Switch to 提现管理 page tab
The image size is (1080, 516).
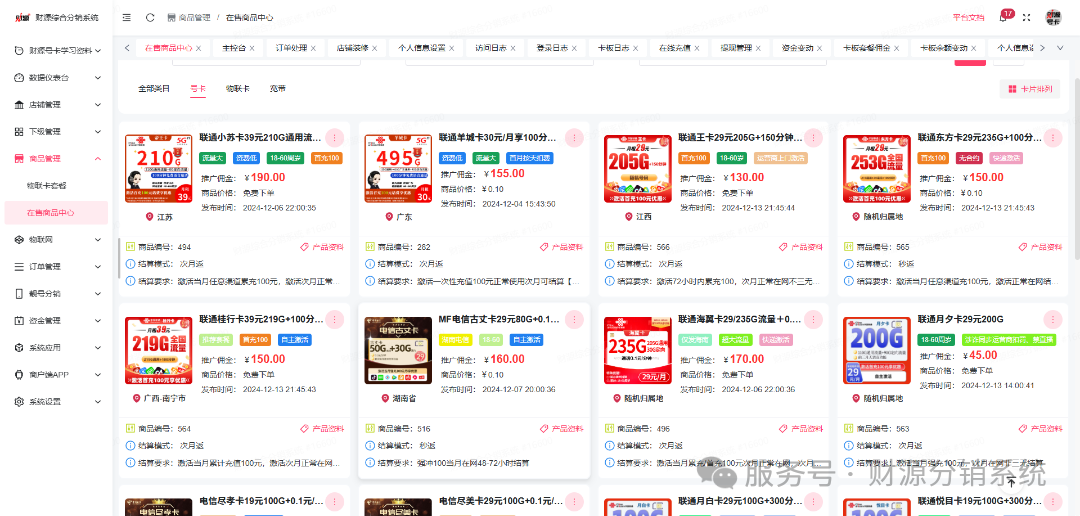tap(737, 48)
